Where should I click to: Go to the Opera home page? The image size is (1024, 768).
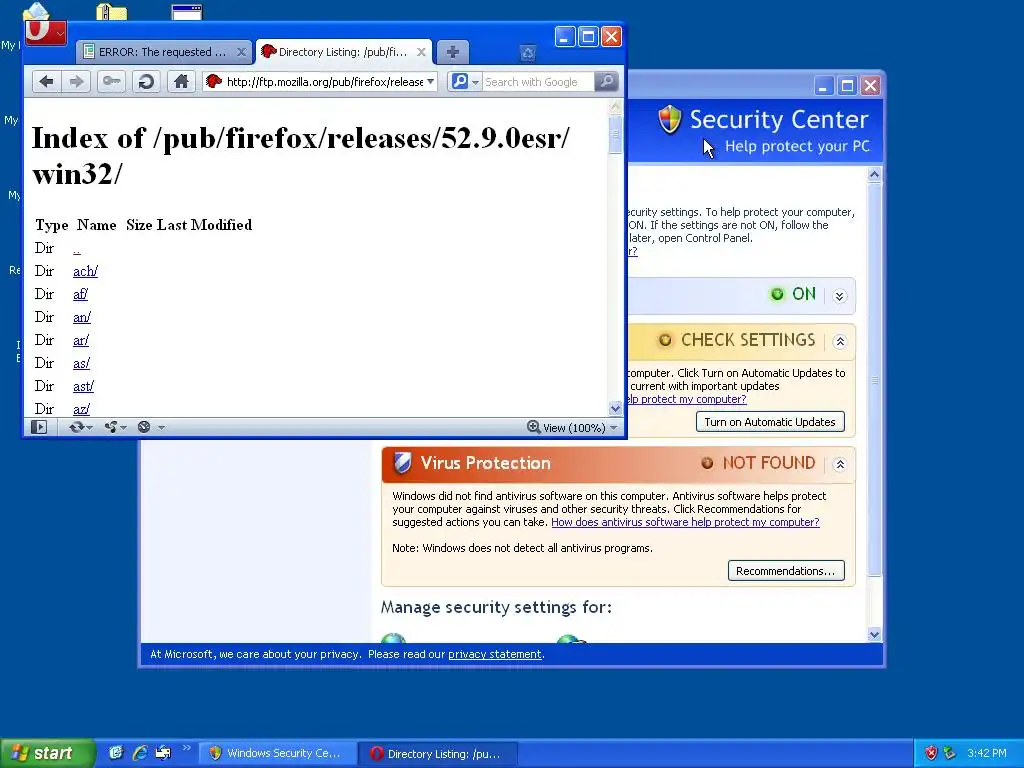(x=181, y=82)
